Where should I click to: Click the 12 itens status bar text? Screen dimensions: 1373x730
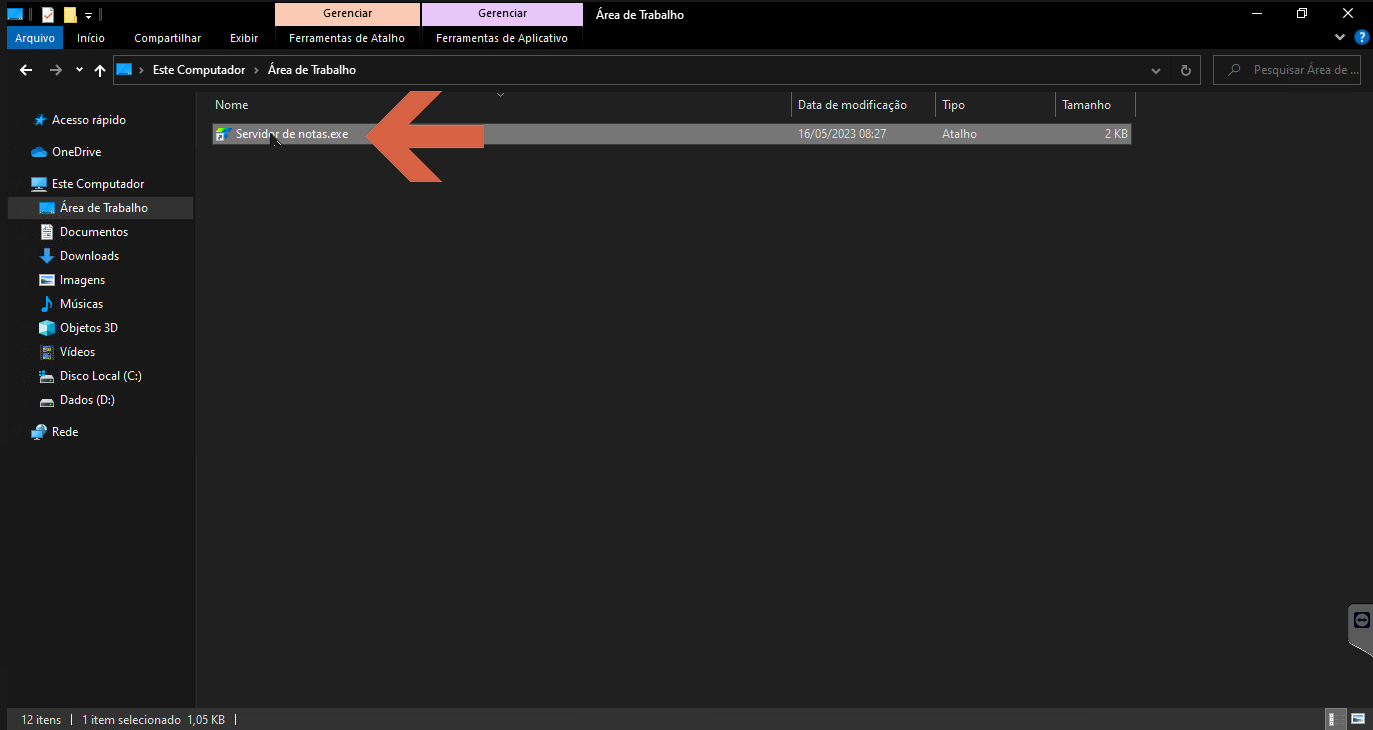pos(41,720)
